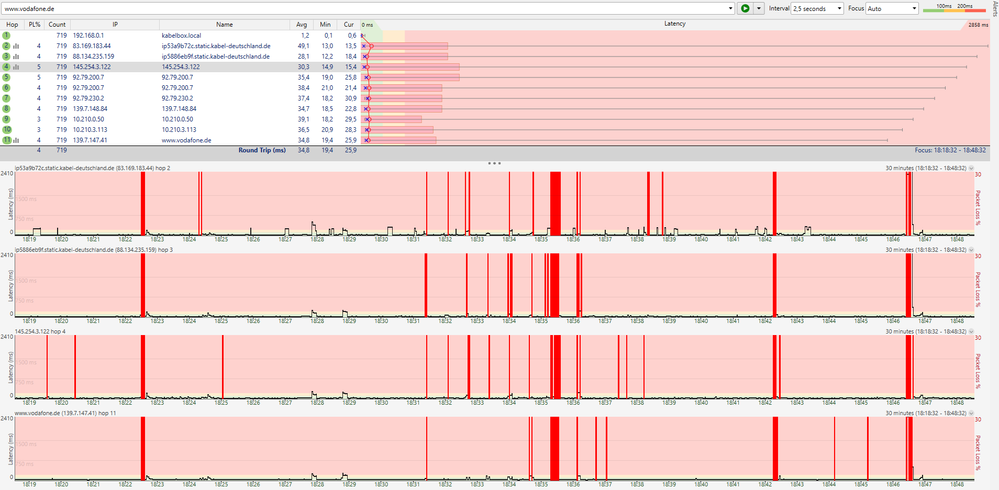Click the hop 9 green circle icon
The image size is (999, 490).
[6, 119]
